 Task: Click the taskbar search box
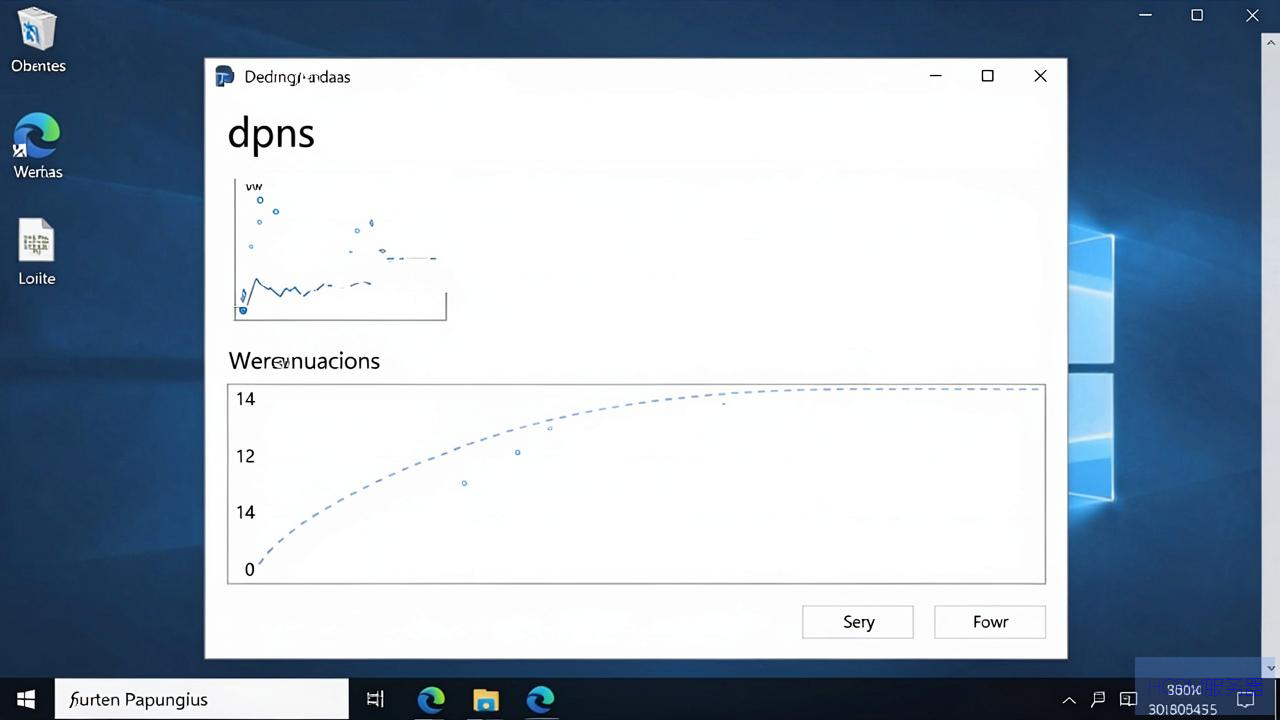pyautogui.click(x=201, y=699)
